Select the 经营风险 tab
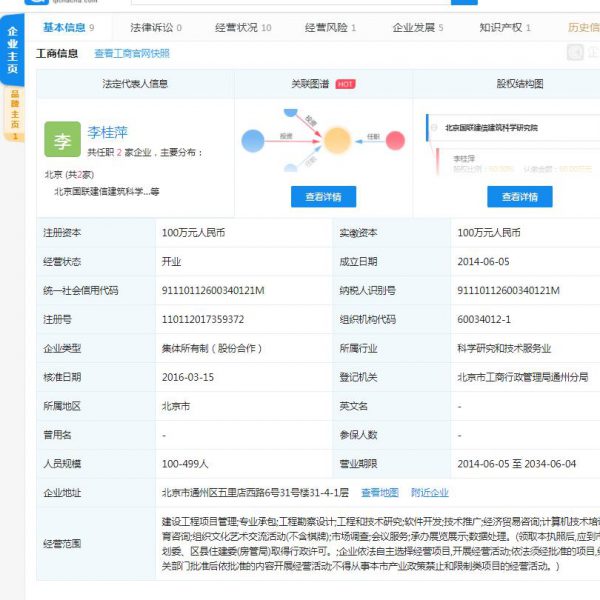The image size is (600, 600). point(330,28)
